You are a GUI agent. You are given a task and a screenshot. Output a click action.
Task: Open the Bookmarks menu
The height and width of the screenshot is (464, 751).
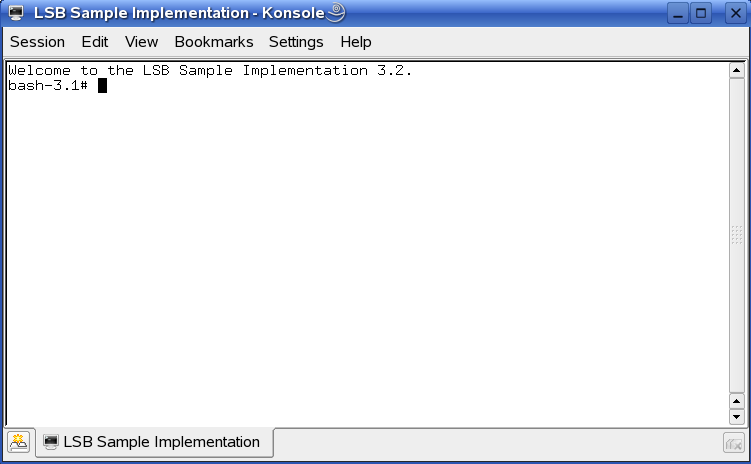[x=214, y=42]
